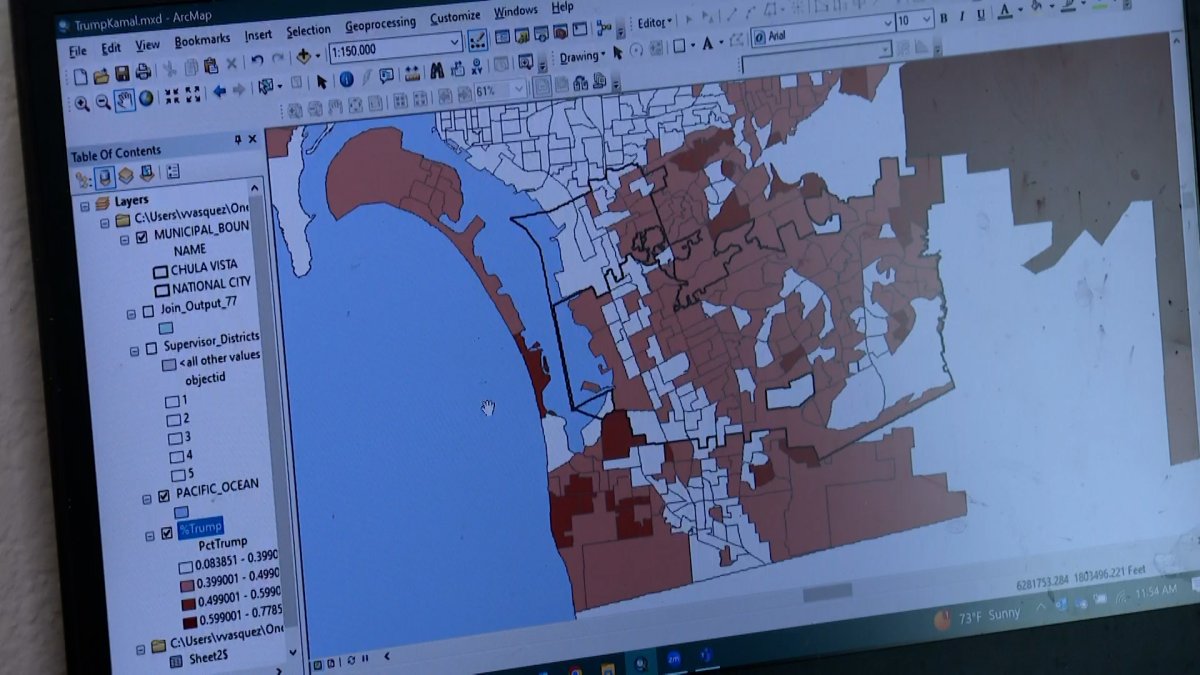Choose the Select Elements arrow tool

click(x=321, y=82)
